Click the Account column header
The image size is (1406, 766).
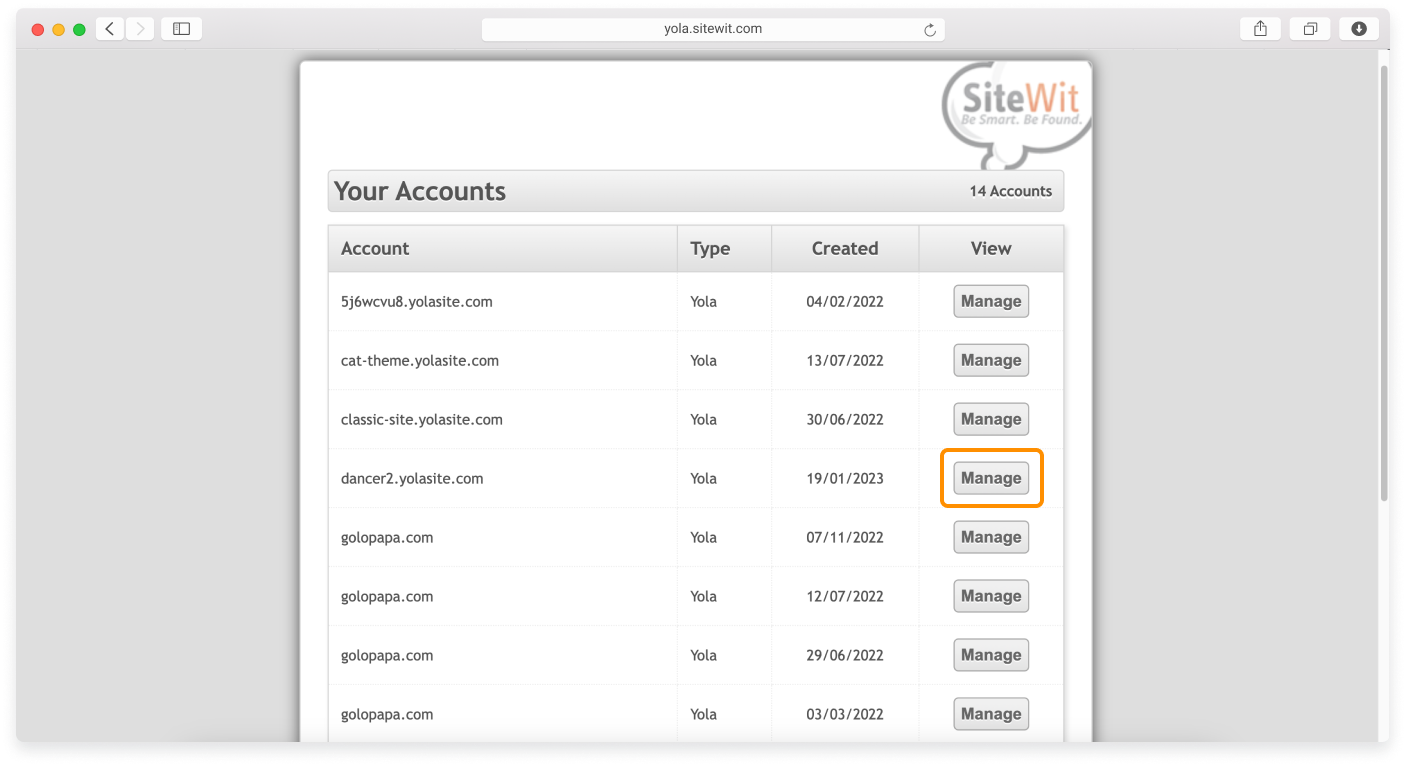click(x=375, y=248)
